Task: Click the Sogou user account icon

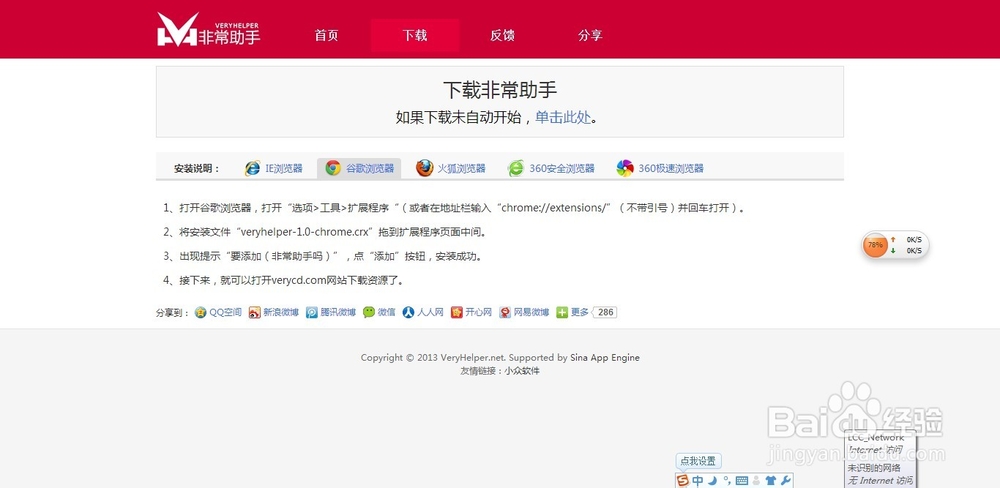Action: click(x=756, y=480)
